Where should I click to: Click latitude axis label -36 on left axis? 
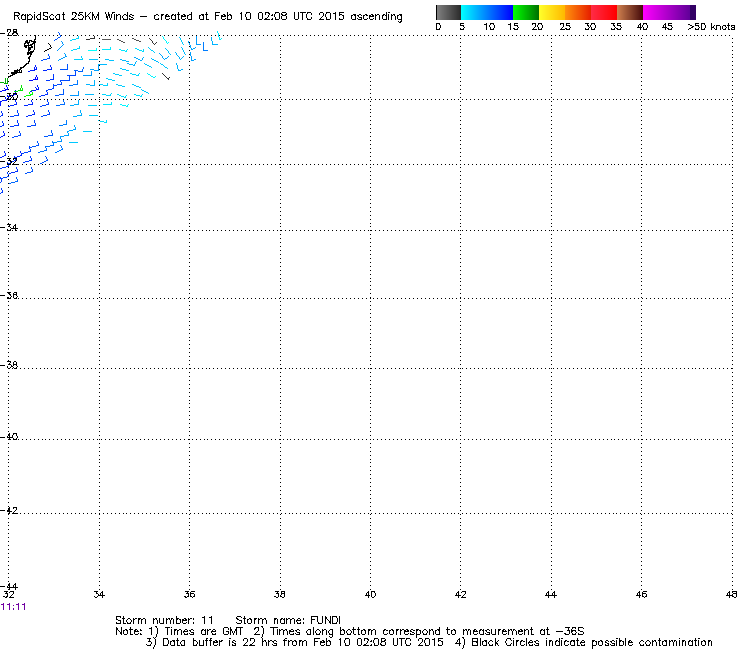pos(9,295)
